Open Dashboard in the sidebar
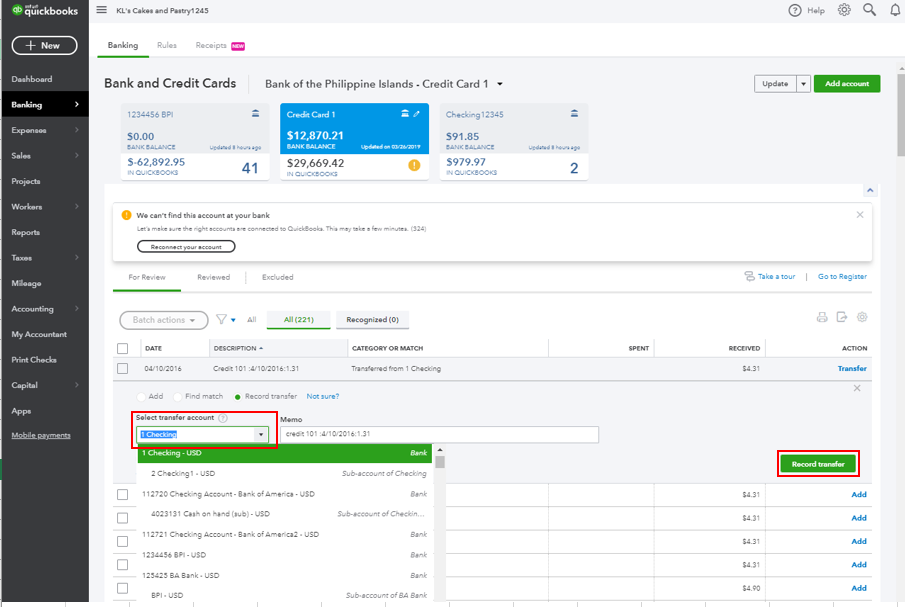Viewport: 905px width, 607px height. click(x=32, y=79)
